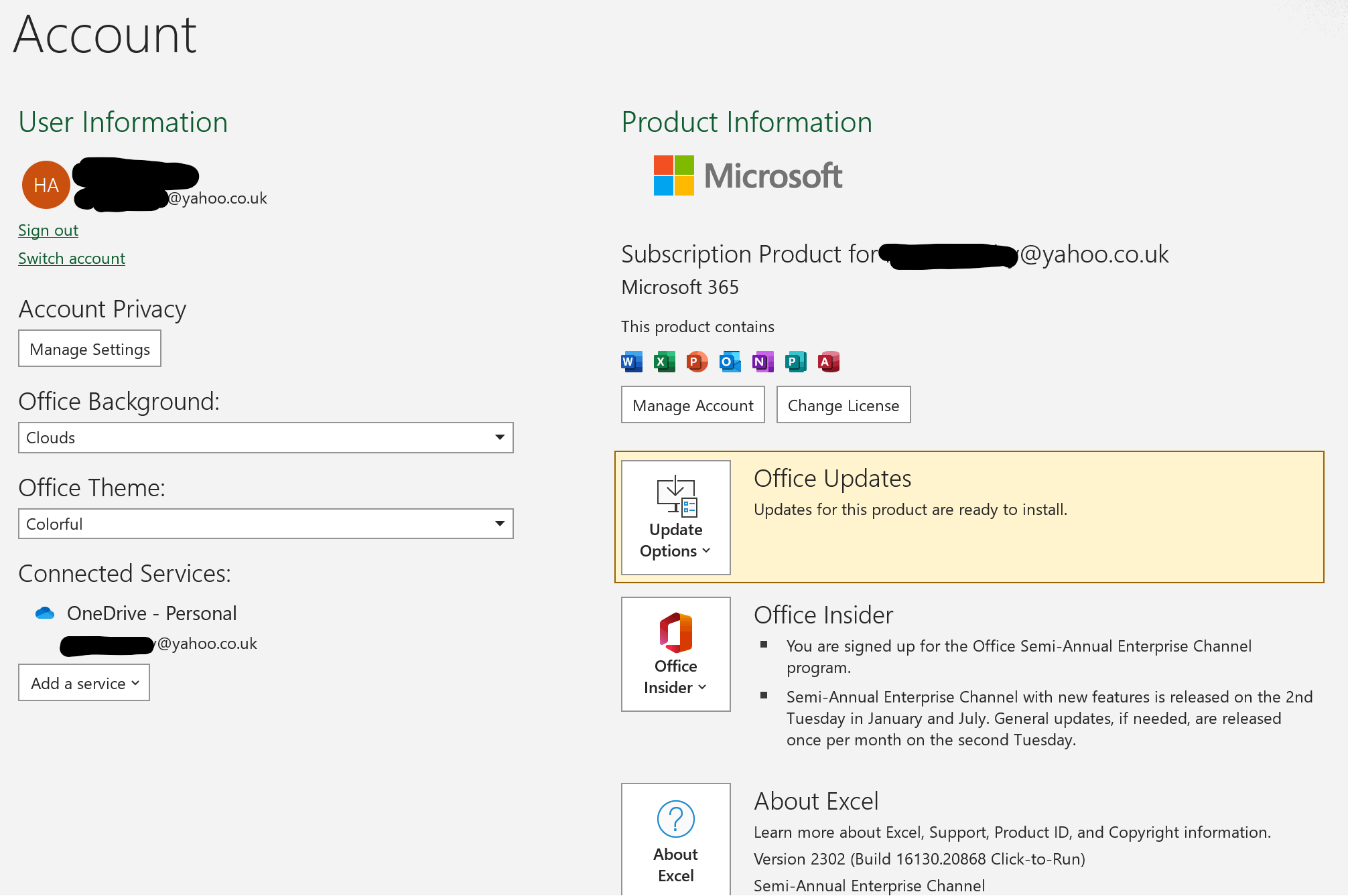Screen dimensions: 1348x896
Task: Click the PowerPoint app icon
Action: 697,362
